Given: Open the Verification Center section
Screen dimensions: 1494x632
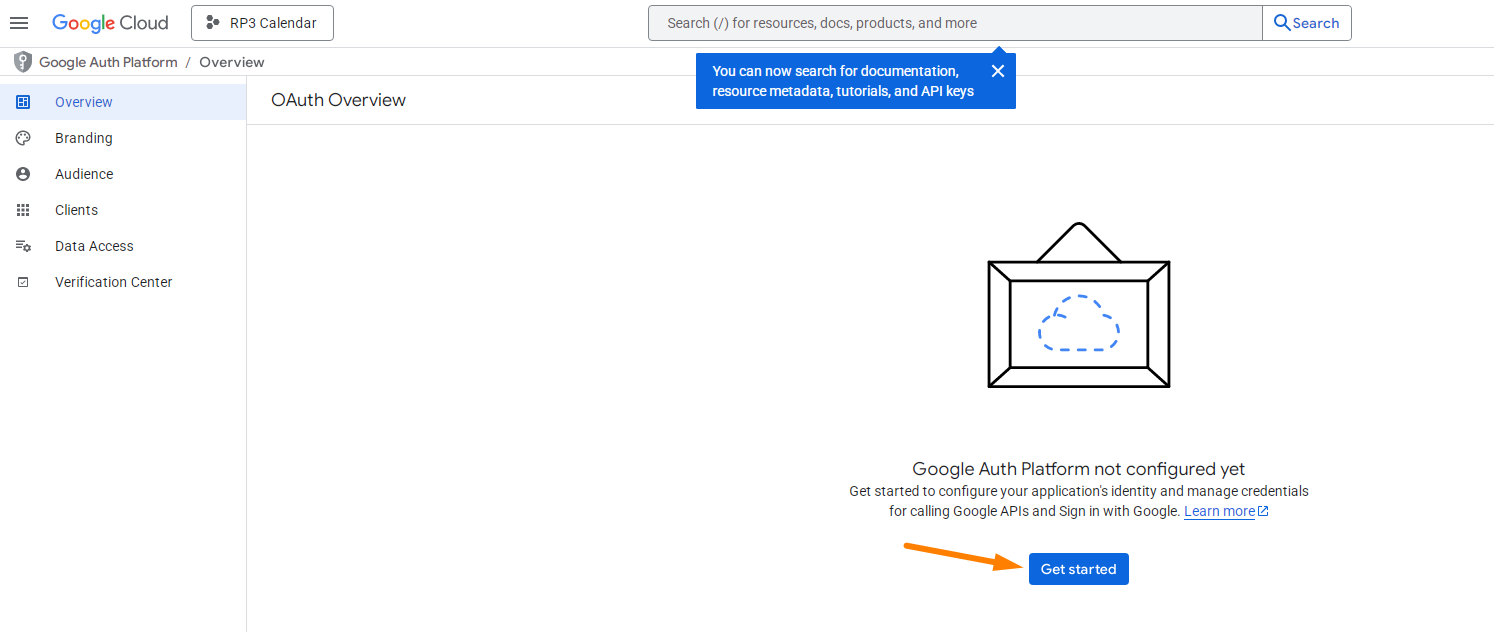Looking at the screenshot, I should coord(123,282).
